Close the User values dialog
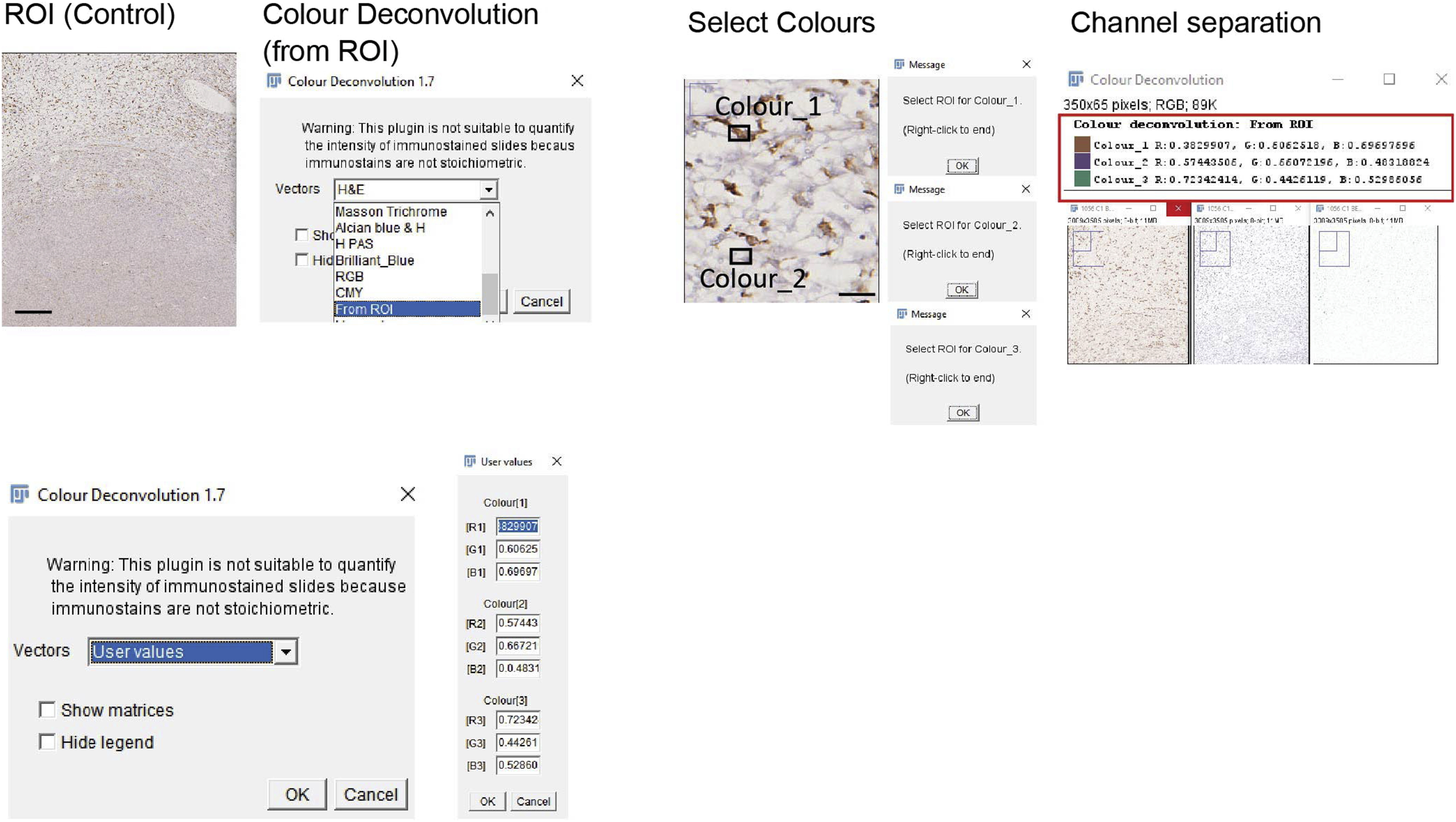This screenshot has height=822, width=1456. [557, 461]
